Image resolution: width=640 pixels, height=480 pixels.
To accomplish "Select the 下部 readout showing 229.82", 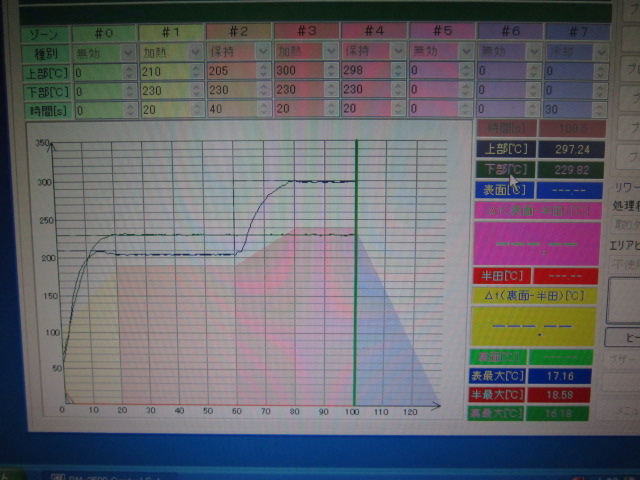I will [x=570, y=169].
